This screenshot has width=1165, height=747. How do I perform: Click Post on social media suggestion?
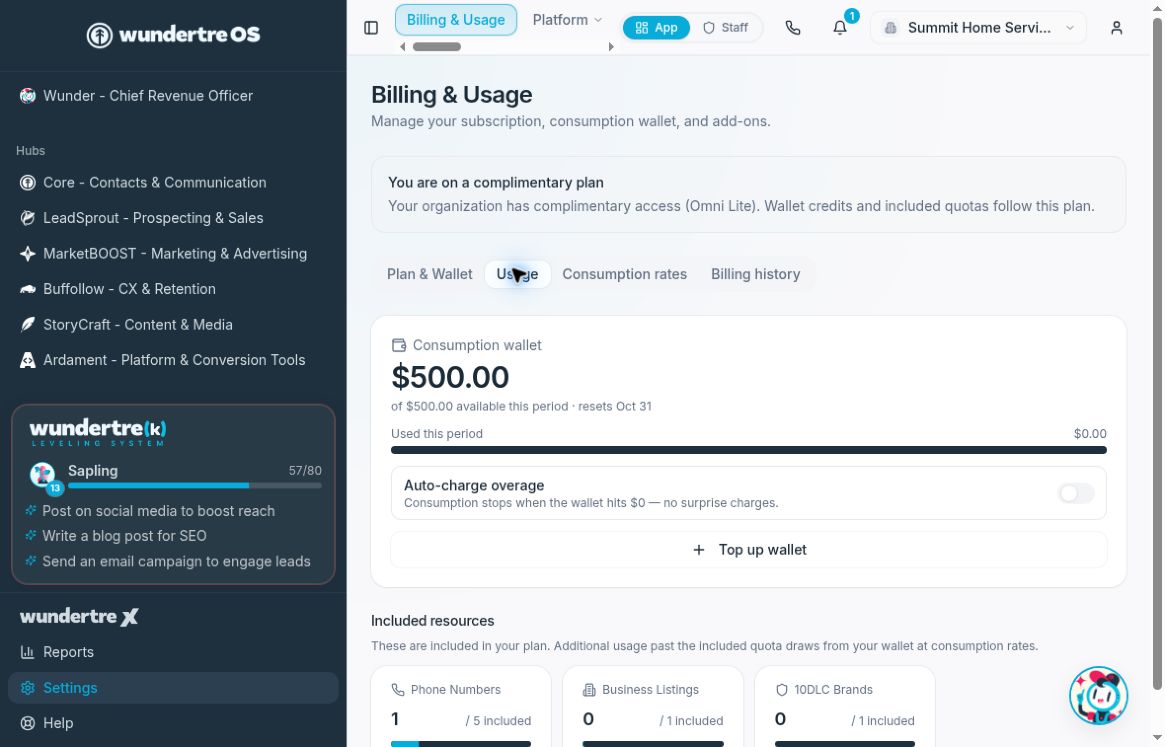(158, 511)
